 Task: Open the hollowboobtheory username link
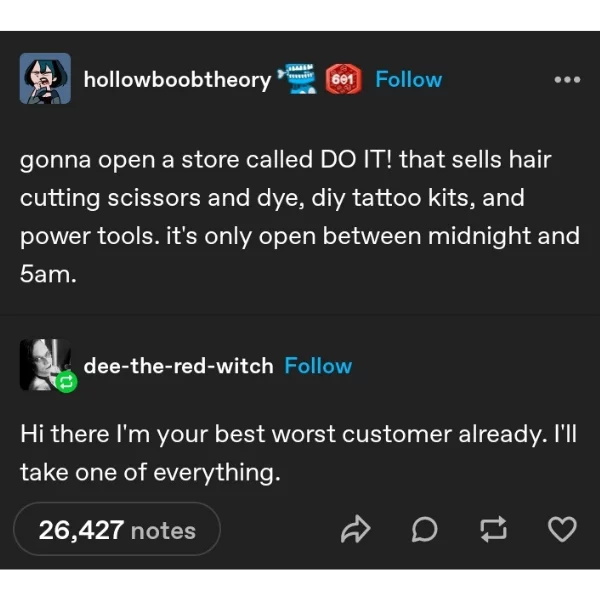(177, 80)
